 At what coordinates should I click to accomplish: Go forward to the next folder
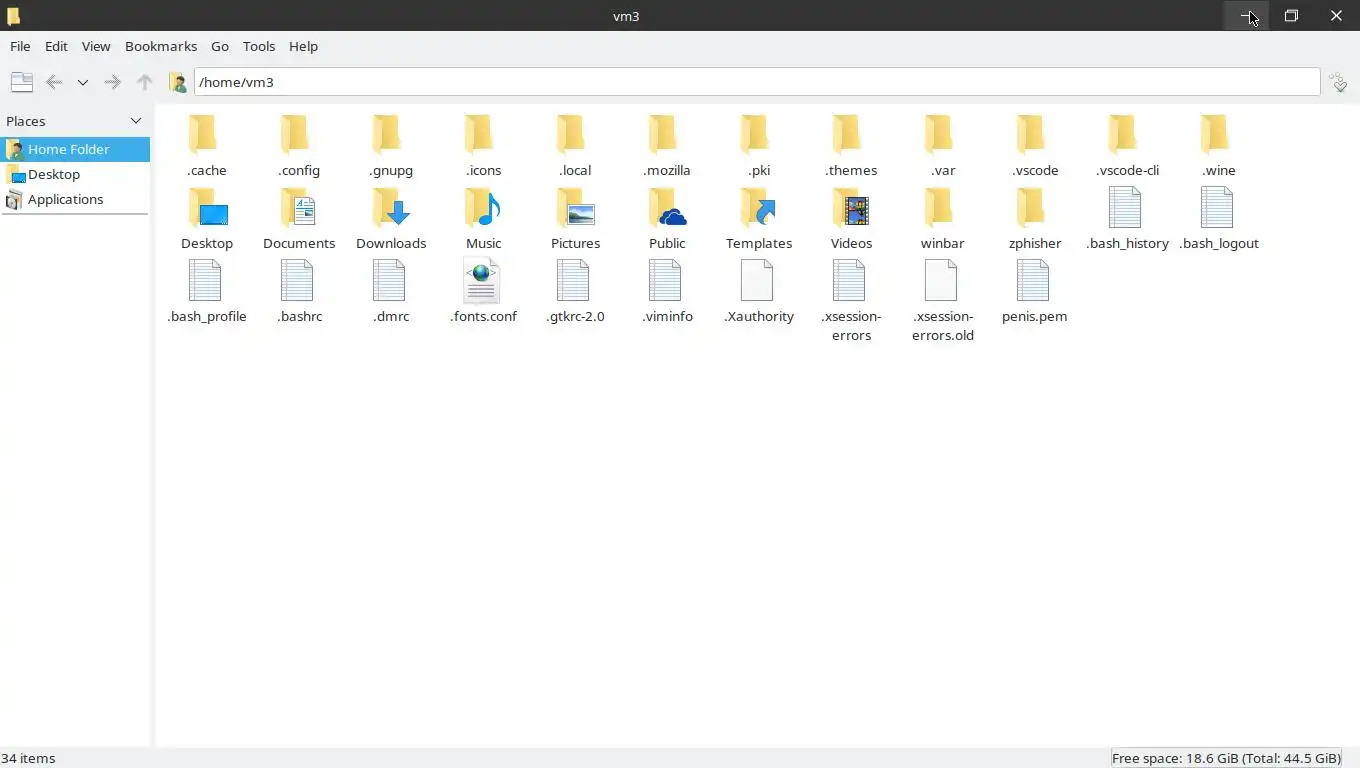tap(113, 82)
